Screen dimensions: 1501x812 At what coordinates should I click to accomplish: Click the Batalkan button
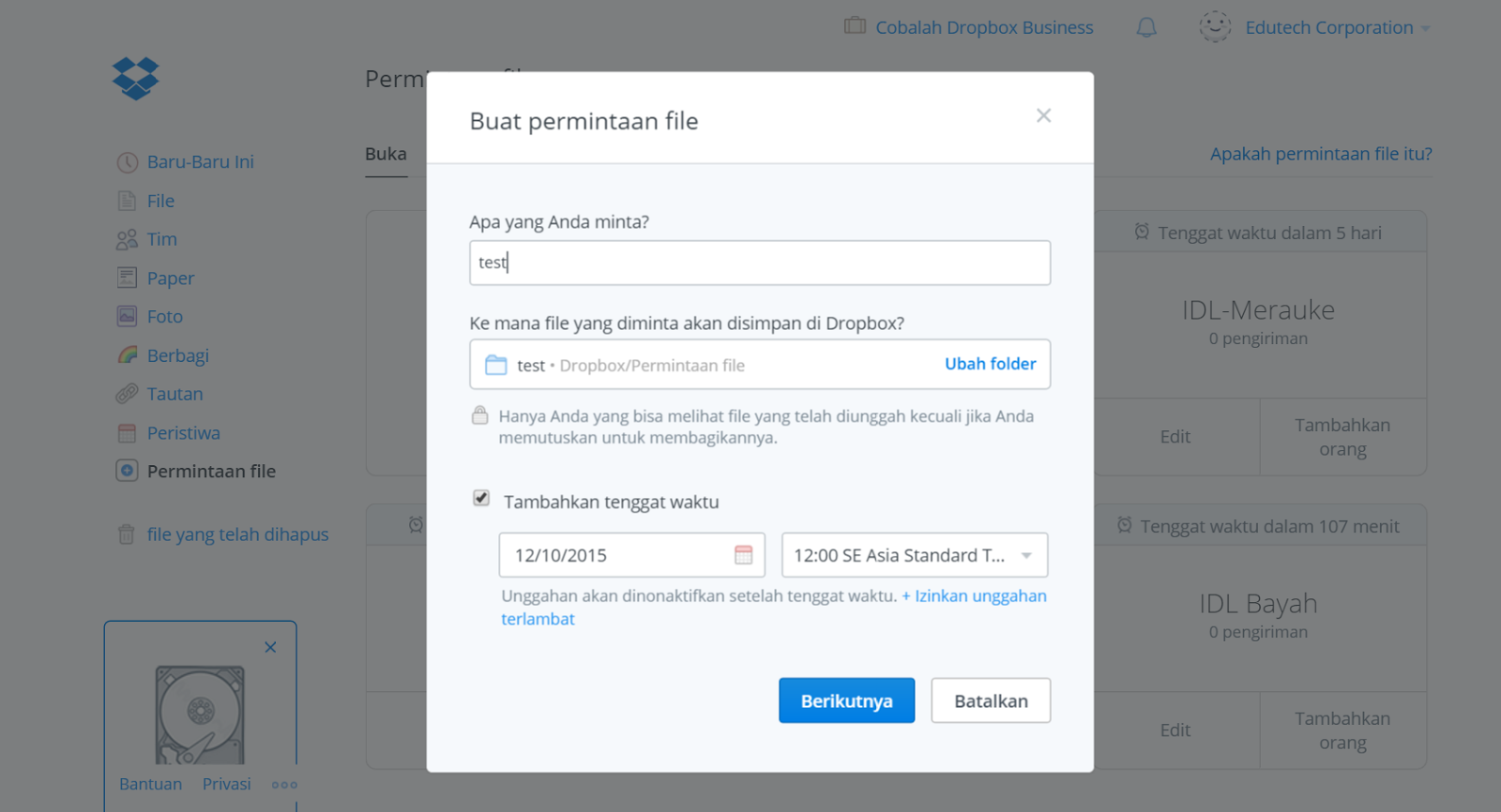(990, 700)
